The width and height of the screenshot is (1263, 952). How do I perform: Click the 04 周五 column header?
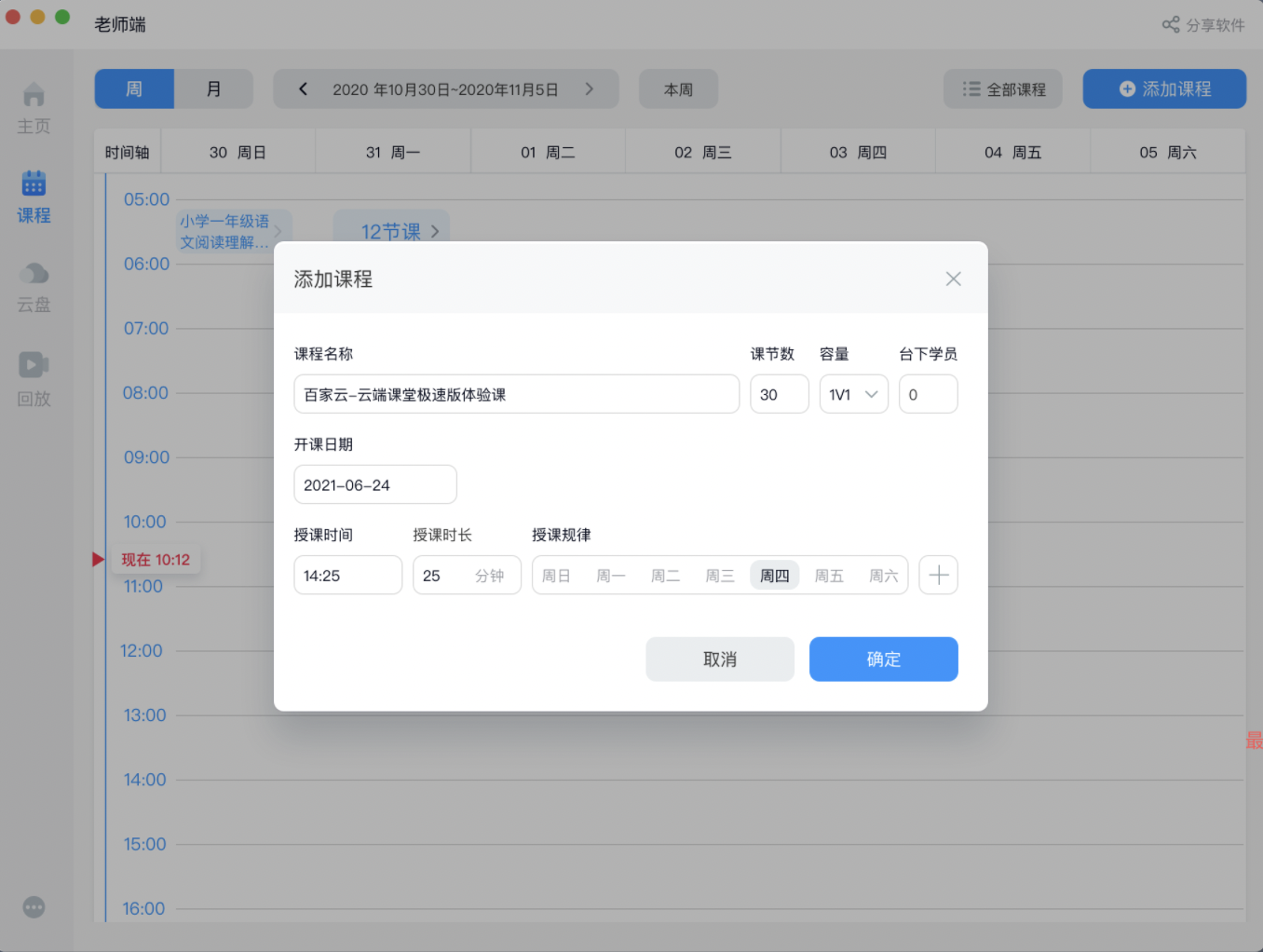1013,152
